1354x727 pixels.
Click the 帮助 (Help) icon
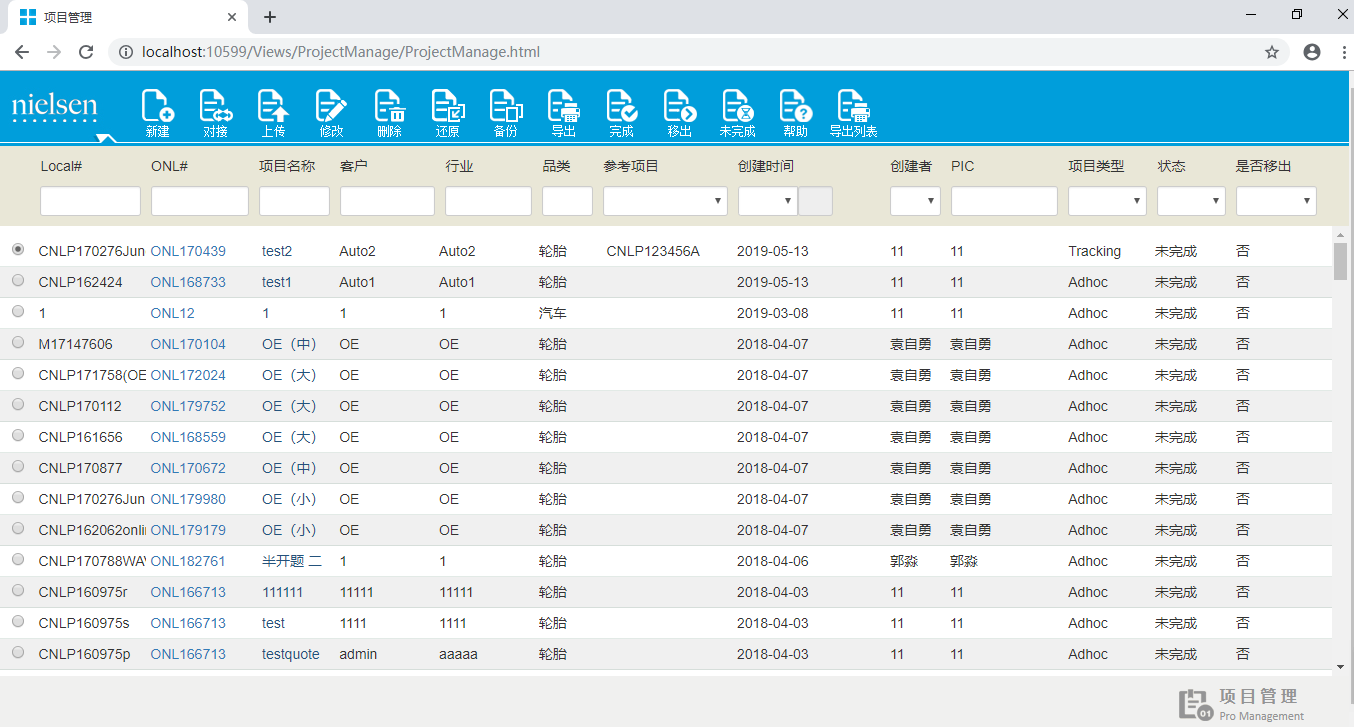point(795,113)
